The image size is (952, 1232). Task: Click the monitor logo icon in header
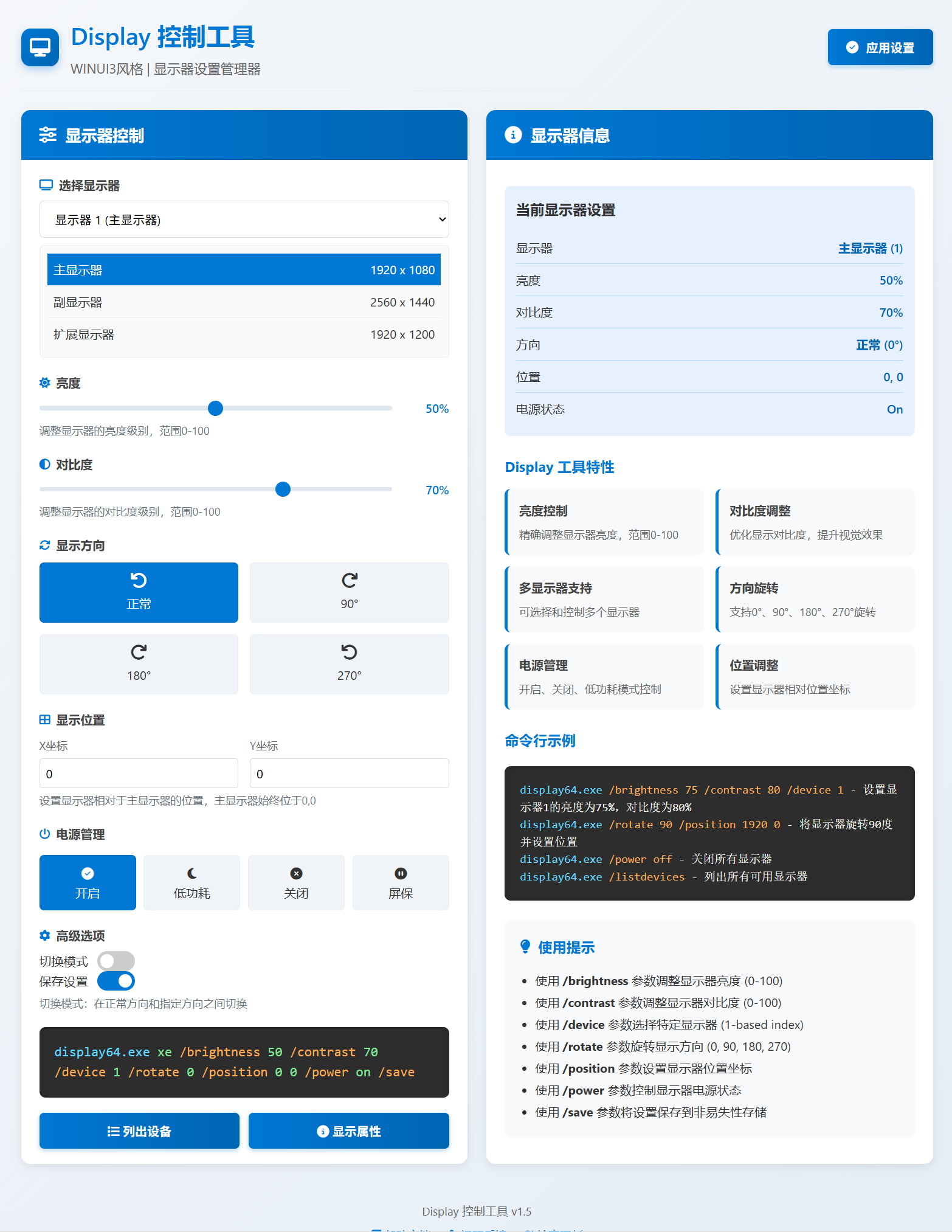coord(40,47)
